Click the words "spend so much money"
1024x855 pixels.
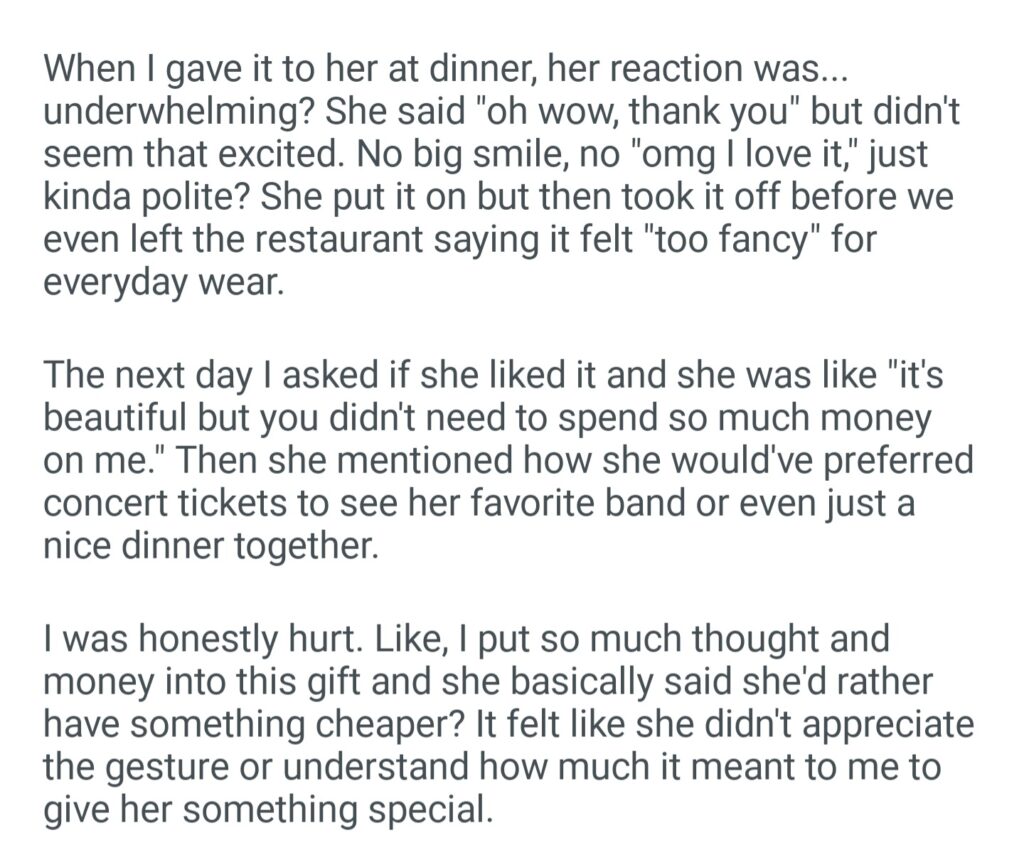coord(728,419)
